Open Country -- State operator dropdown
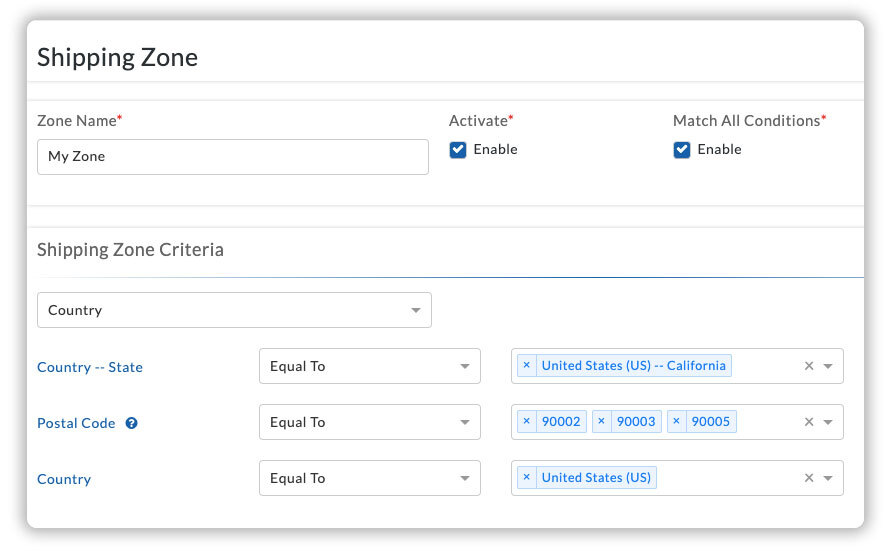 (x=369, y=366)
